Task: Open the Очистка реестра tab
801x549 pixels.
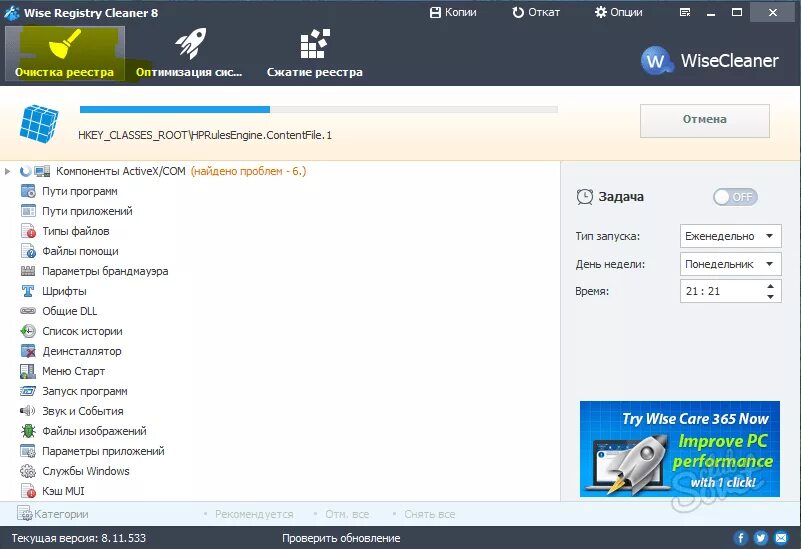Action: click(64, 54)
